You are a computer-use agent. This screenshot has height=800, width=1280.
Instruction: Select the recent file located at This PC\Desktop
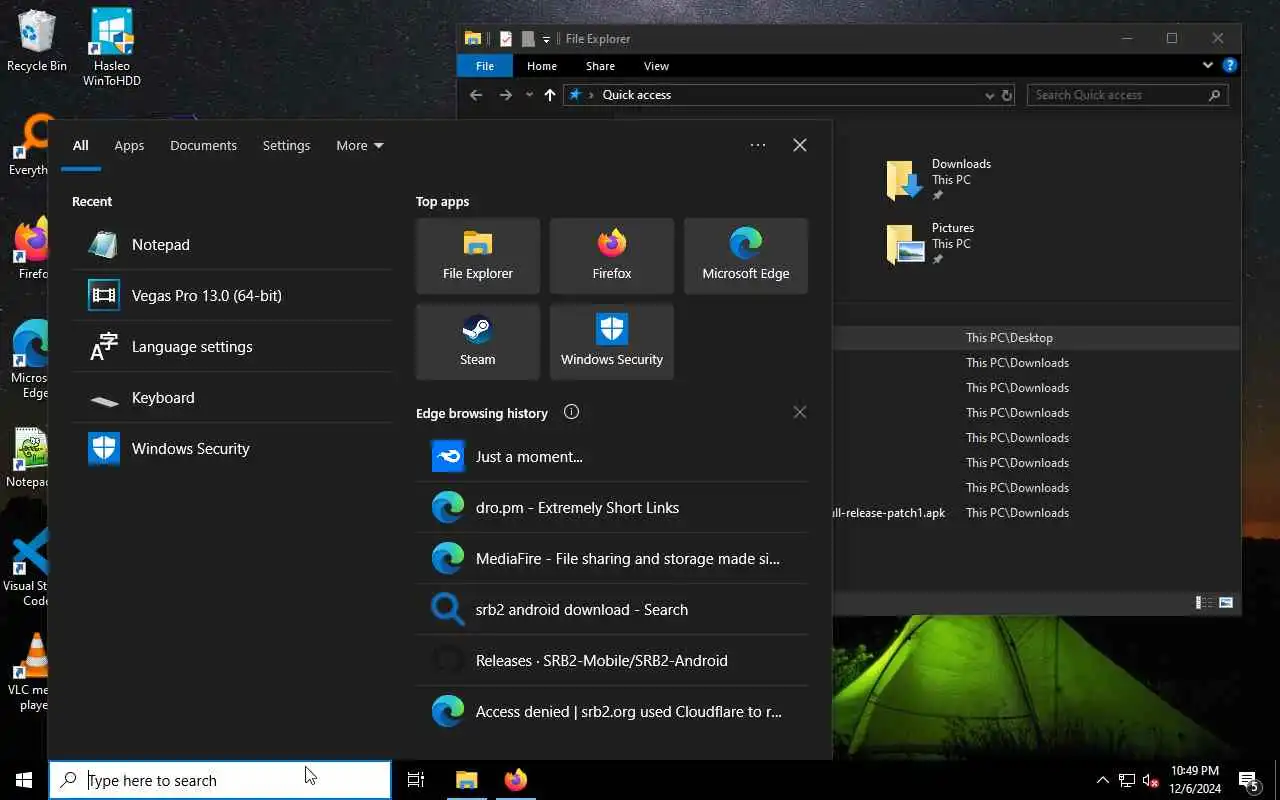point(1036,338)
